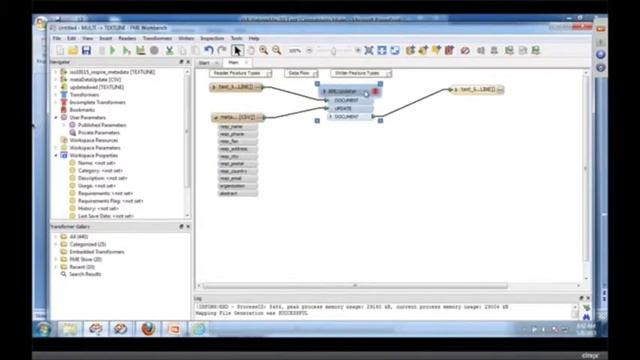Select the abstract attribute

point(238,193)
